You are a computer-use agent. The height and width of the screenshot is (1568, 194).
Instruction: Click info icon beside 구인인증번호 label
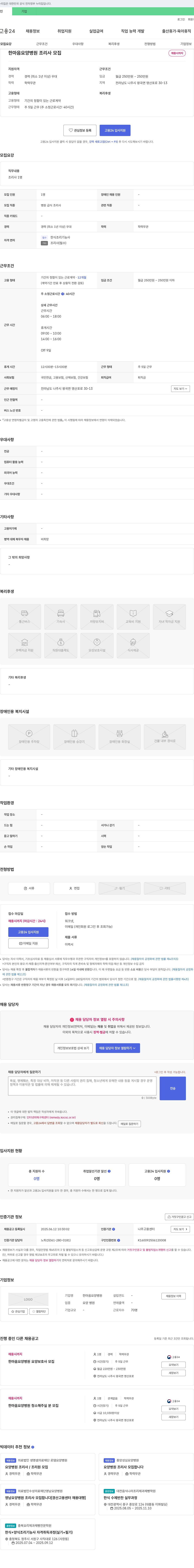[x=119, y=1240]
